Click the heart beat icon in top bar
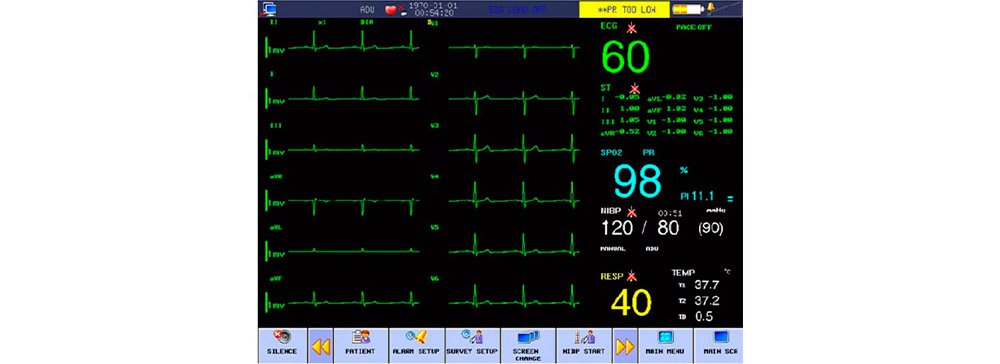The width and height of the screenshot is (1000, 364). coord(393,10)
